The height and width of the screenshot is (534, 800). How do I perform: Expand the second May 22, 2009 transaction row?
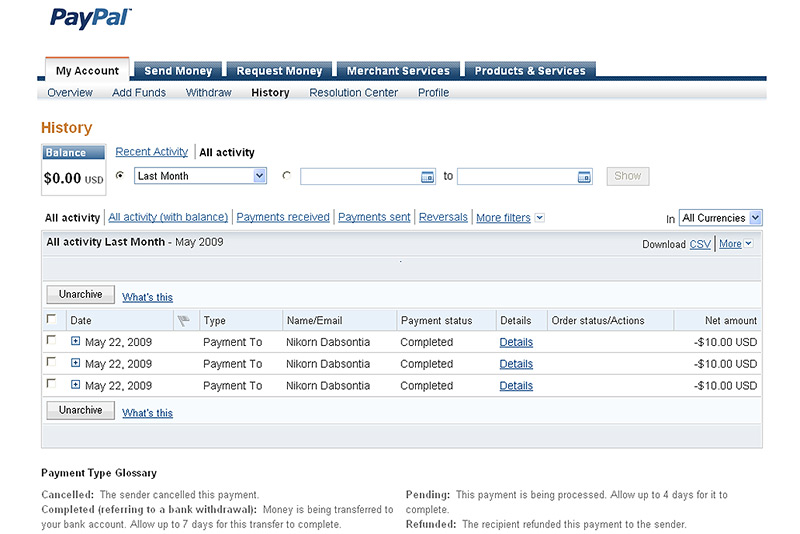click(76, 363)
